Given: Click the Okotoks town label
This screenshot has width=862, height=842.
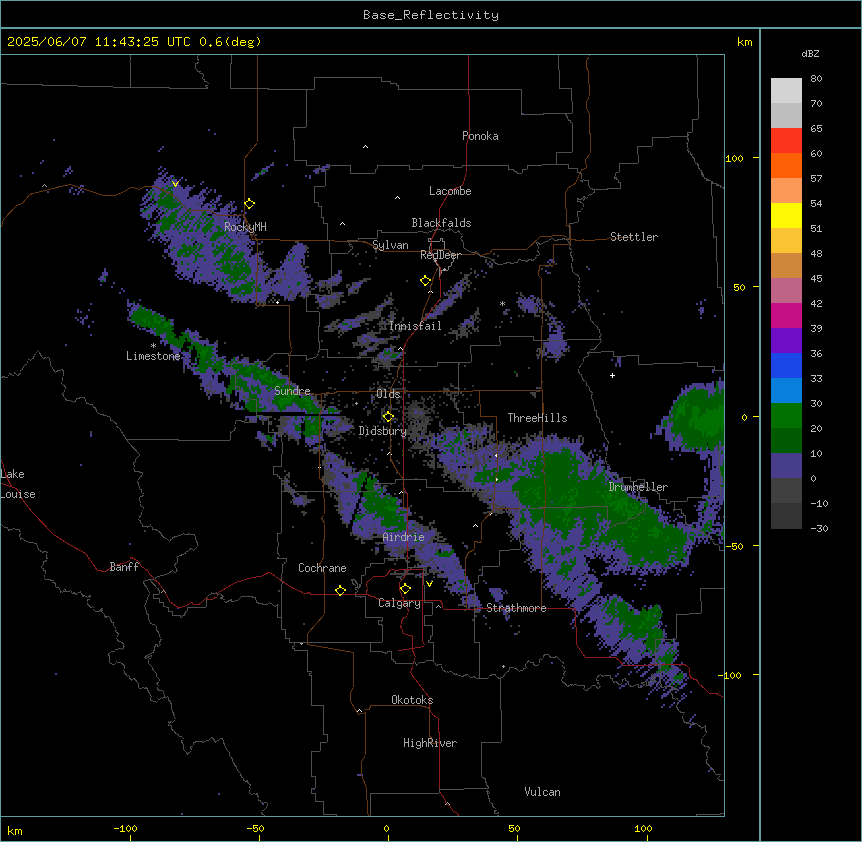Looking at the screenshot, I should (x=412, y=700).
